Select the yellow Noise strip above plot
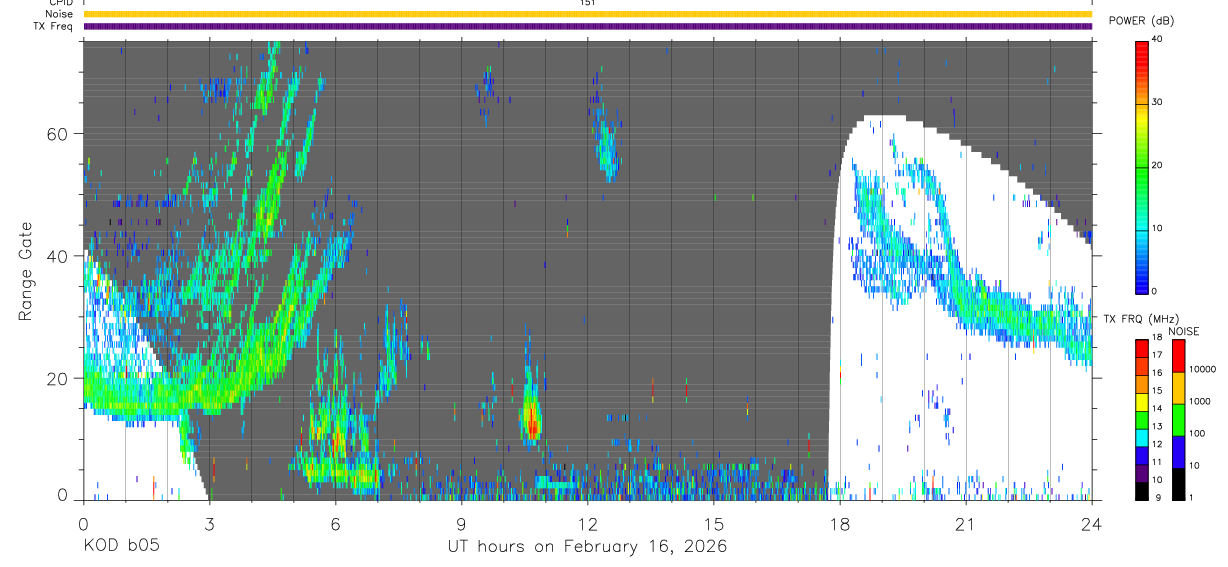This screenshot has width=1228, height=567. coord(587,14)
